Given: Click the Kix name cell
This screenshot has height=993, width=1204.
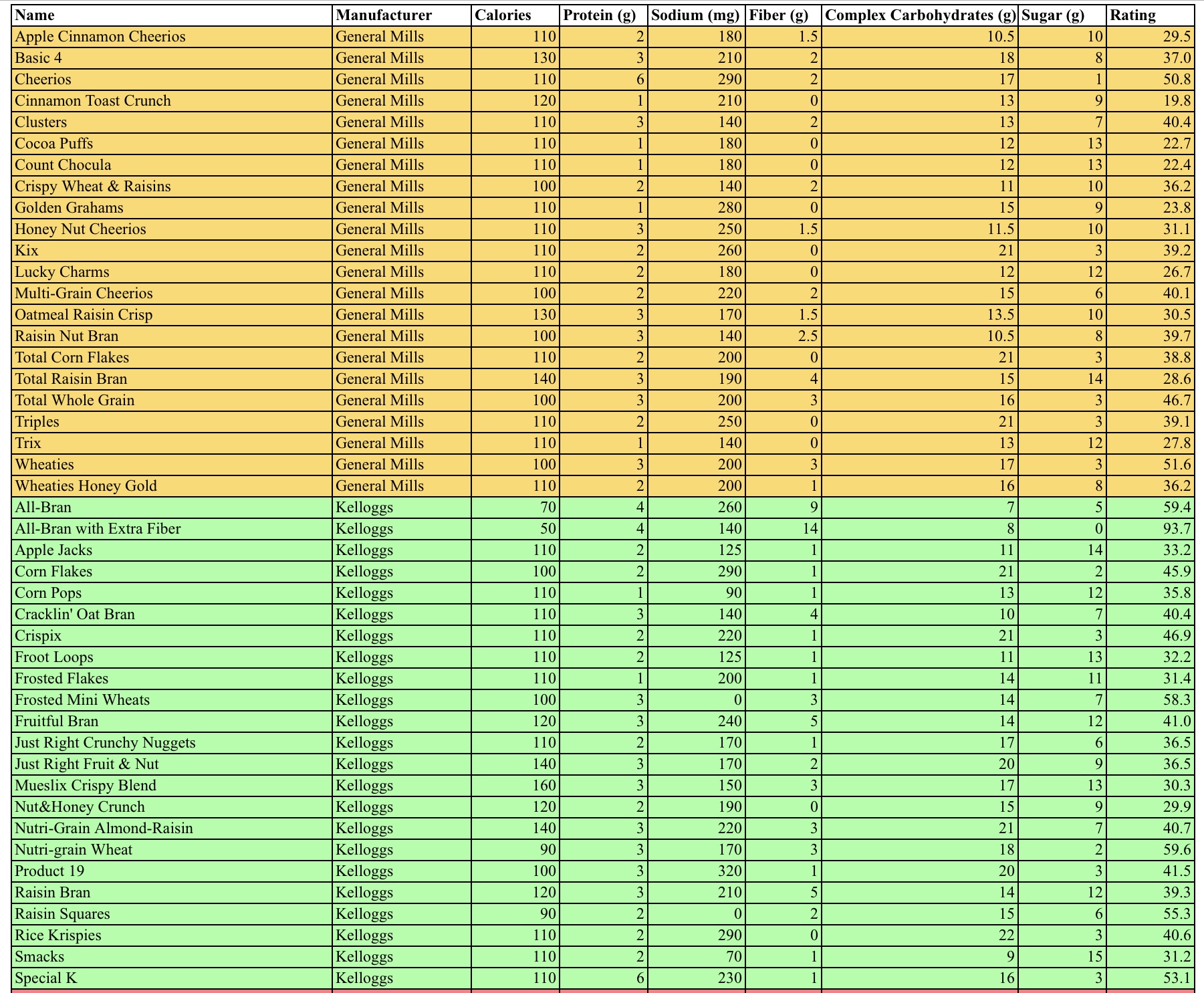Looking at the screenshot, I should coord(172,251).
